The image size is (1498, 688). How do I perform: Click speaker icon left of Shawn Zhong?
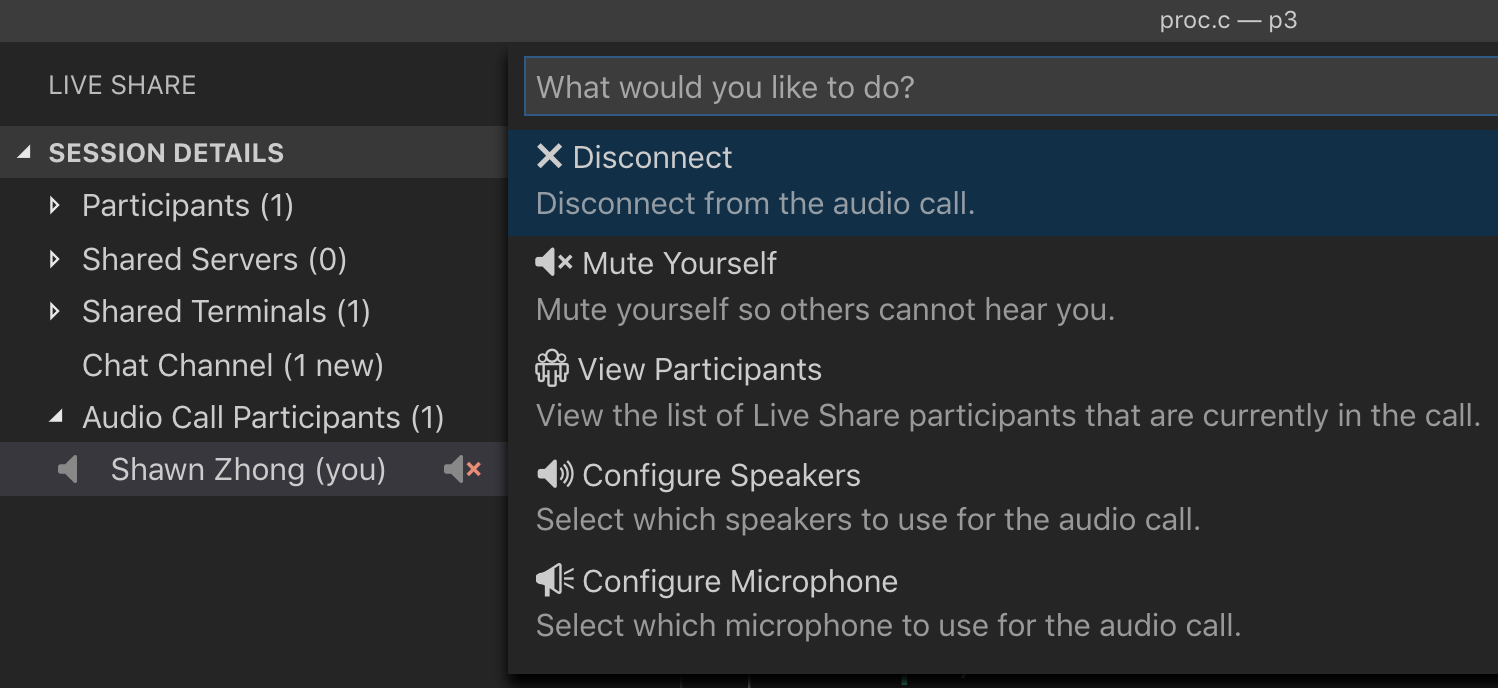pos(68,469)
